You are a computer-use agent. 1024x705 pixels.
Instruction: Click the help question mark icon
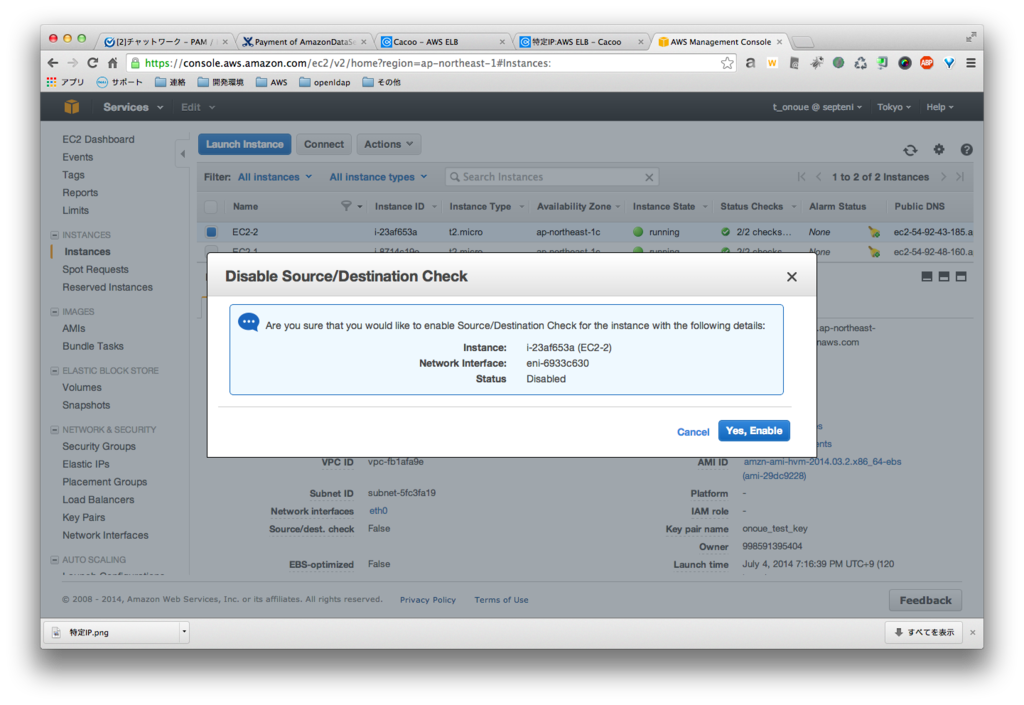click(x=967, y=149)
